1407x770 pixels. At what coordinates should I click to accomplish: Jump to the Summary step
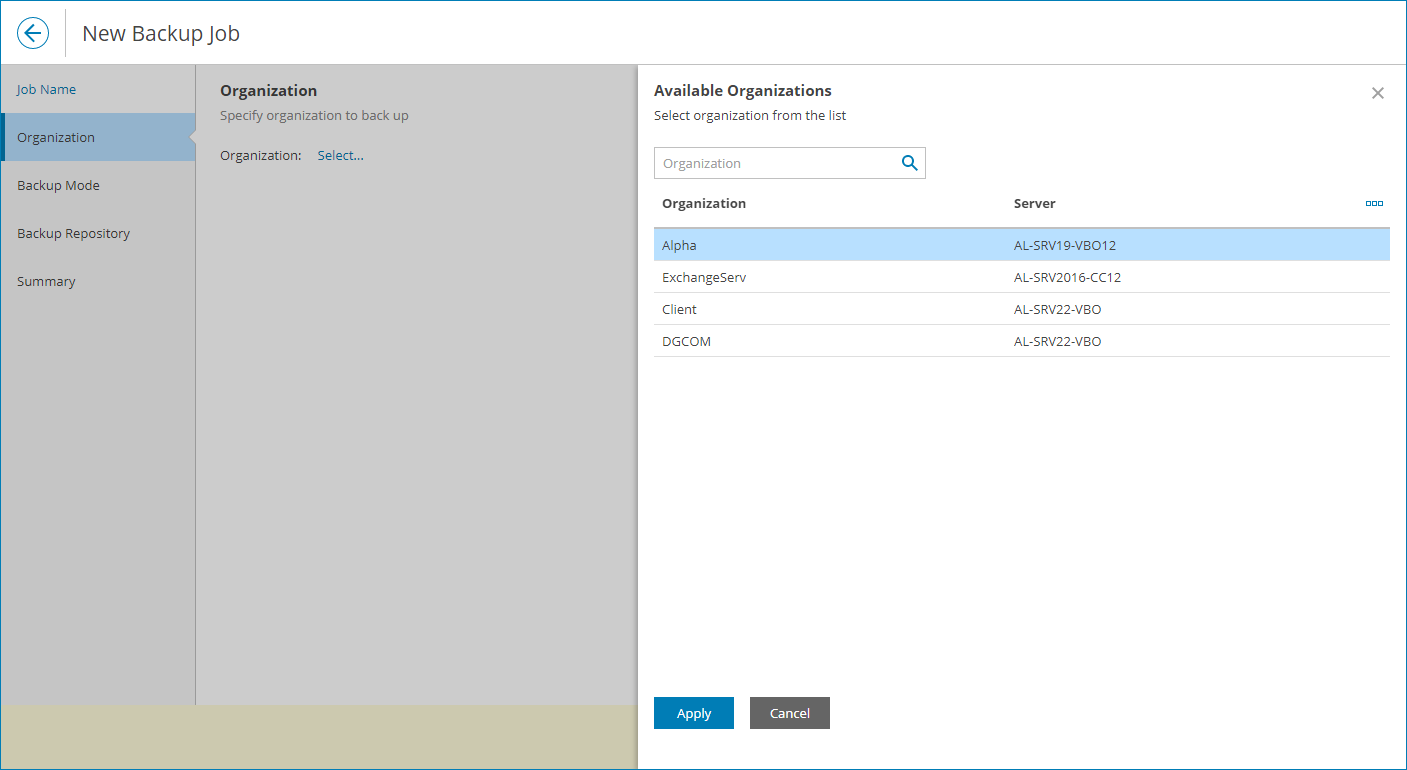[x=46, y=281]
